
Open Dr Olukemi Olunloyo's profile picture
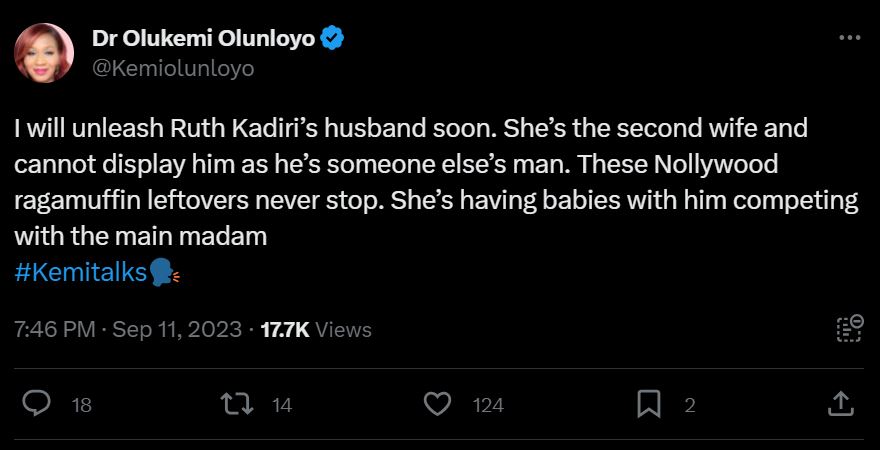pyautogui.click(x=44, y=53)
